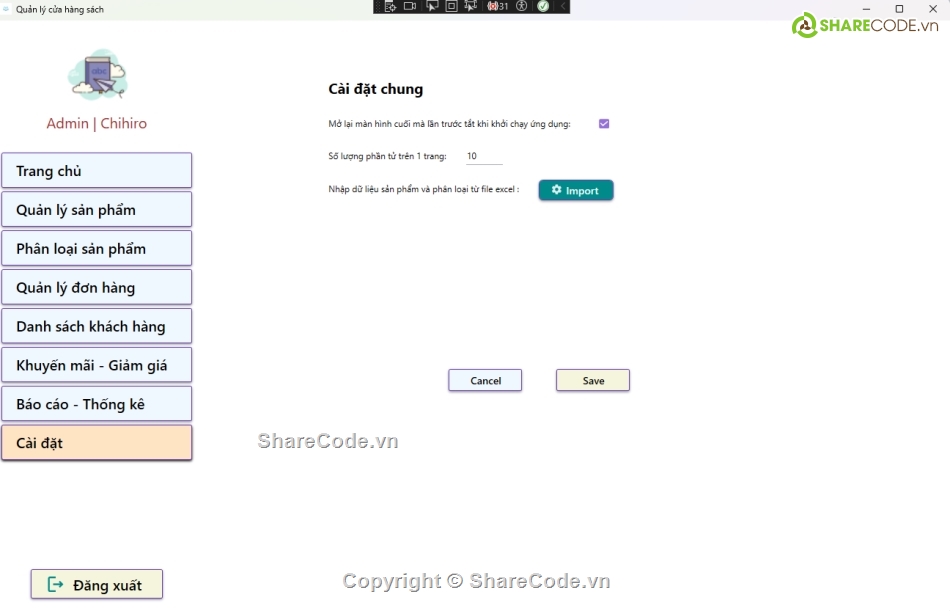The image size is (950, 611).
Task: Toggle the display layout adorners icon in debug toolbar
Action: 451,6
